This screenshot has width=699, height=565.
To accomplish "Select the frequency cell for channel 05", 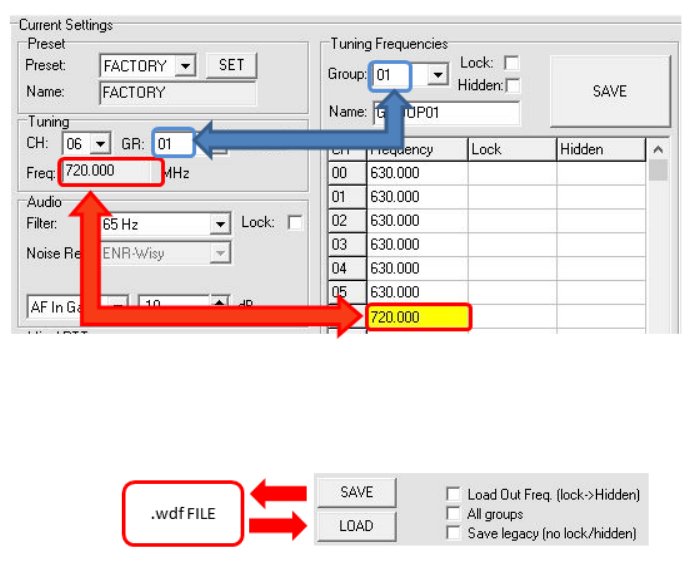I will coord(417,292).
